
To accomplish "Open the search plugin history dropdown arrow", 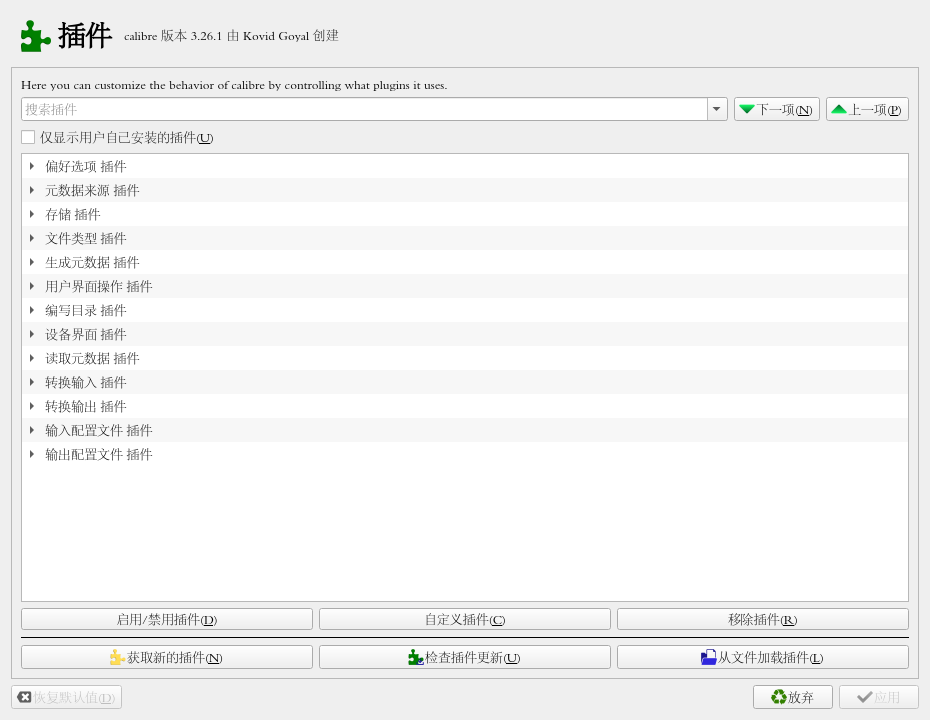I will (x=716, y=109).
